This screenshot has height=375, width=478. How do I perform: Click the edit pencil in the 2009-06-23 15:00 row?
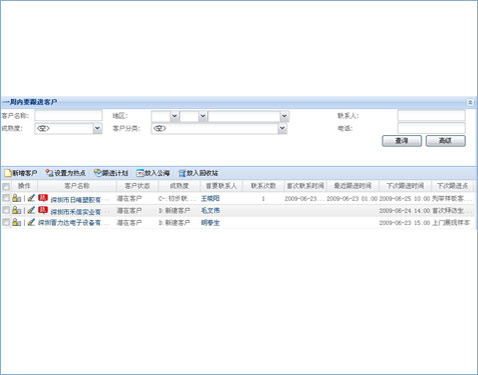coord(31,222)
